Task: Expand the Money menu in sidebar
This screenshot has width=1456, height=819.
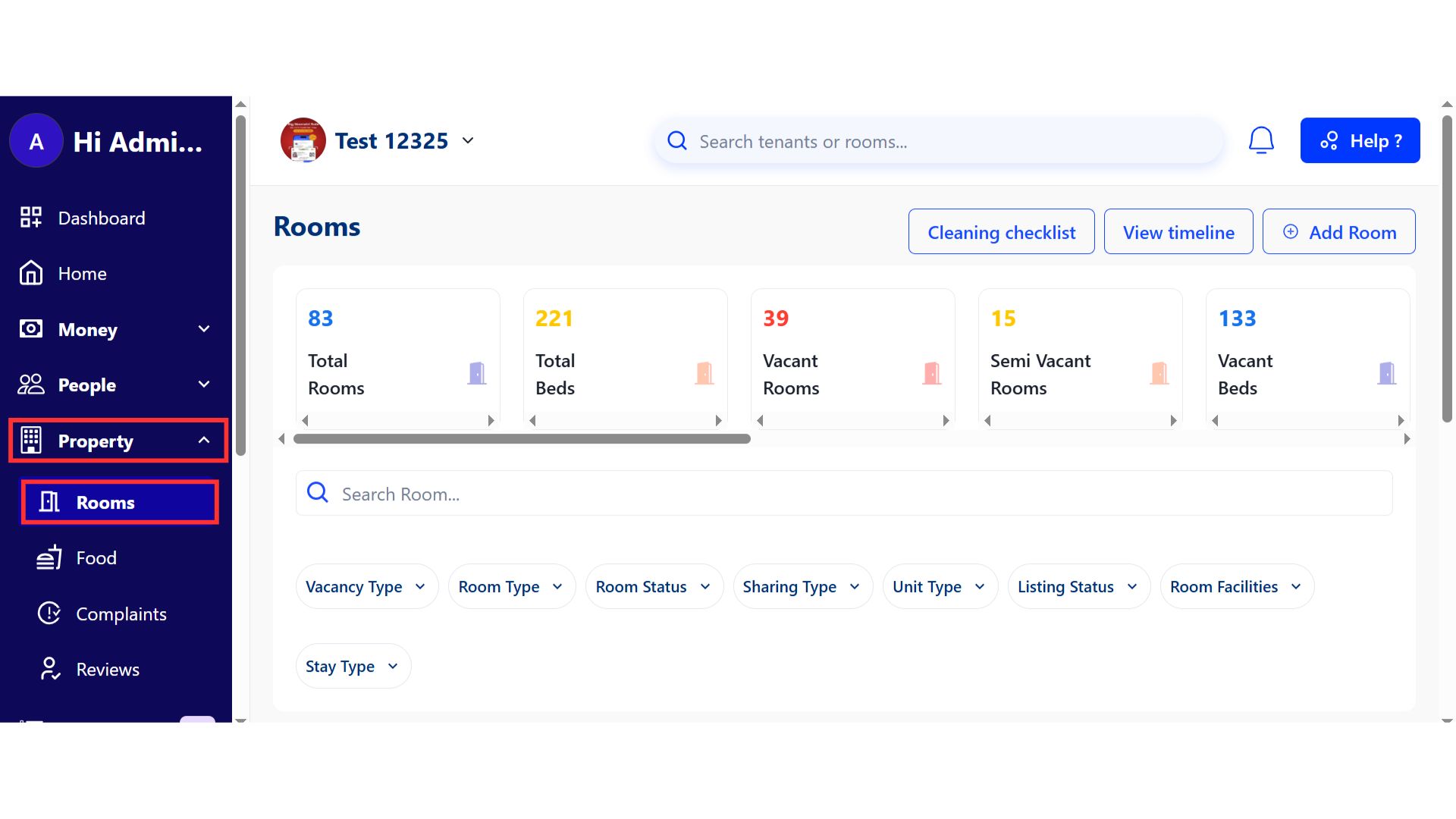Action: [204, 329]
